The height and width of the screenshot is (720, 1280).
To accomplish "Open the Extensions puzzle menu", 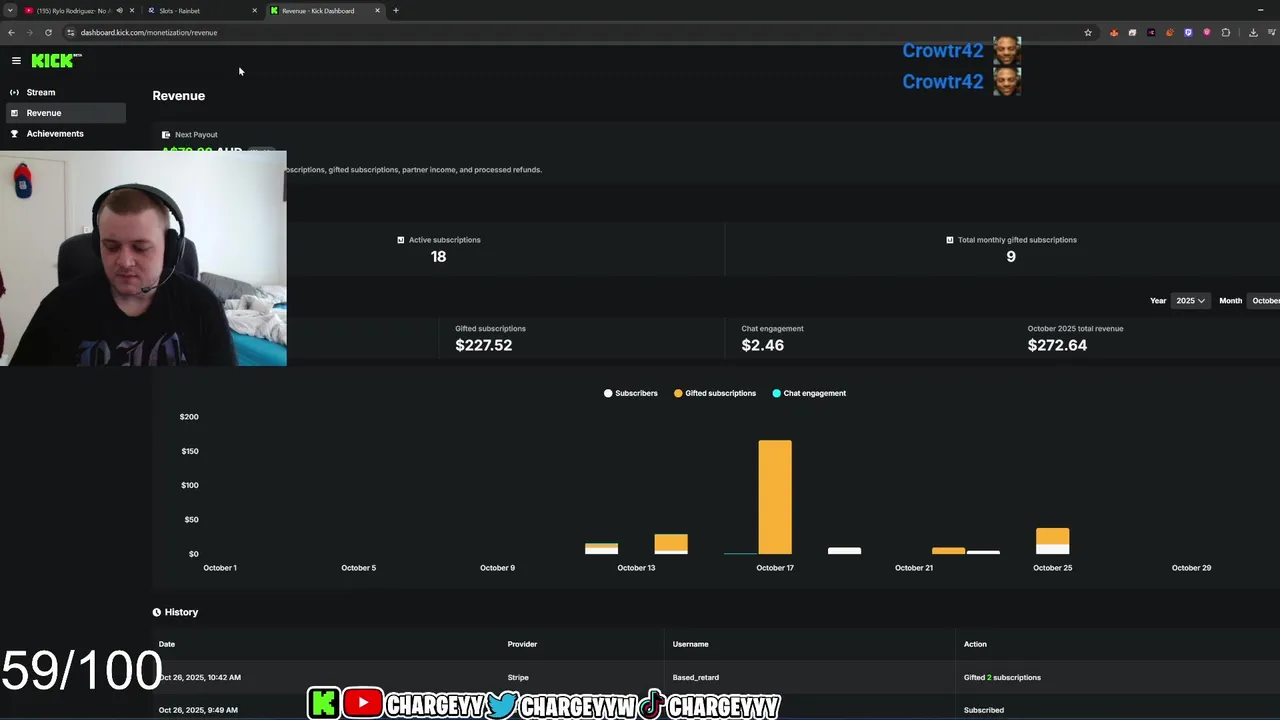I will click(x=1226, y=32).
